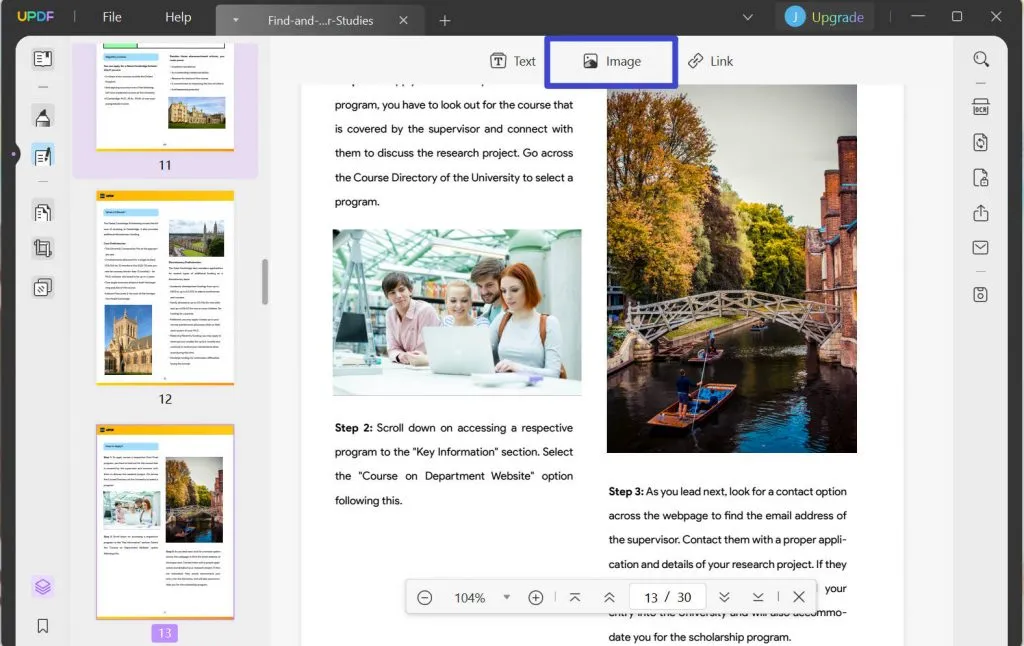The height and width of the screenshot is (646, 1024).
Task: Click the zoom in plus button
Action: (536, 598)
